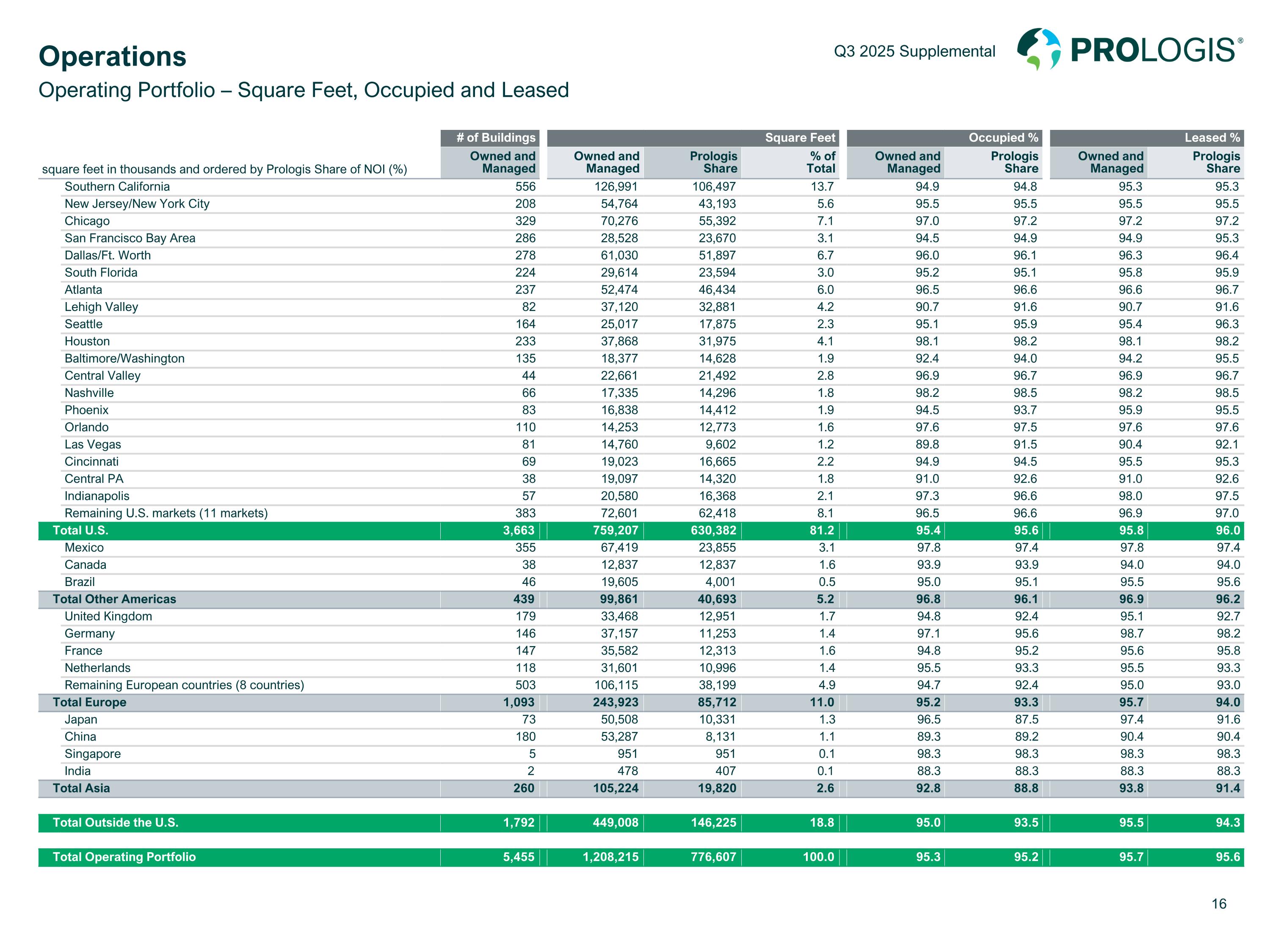The height and width of the screenshot is (952, 1270).
Task: Click the New Jersey/New York City row label
Action: 137,204
